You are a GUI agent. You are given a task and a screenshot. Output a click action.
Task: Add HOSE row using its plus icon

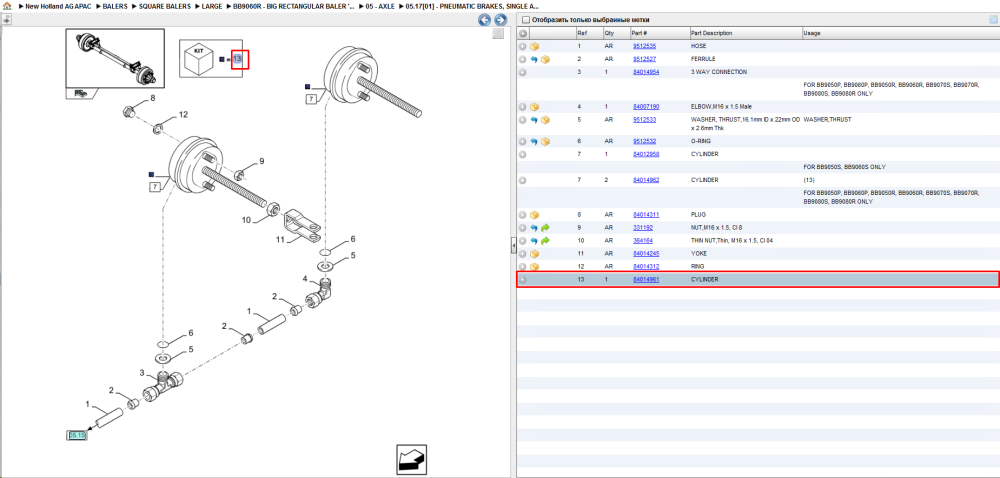click(522, 47)
